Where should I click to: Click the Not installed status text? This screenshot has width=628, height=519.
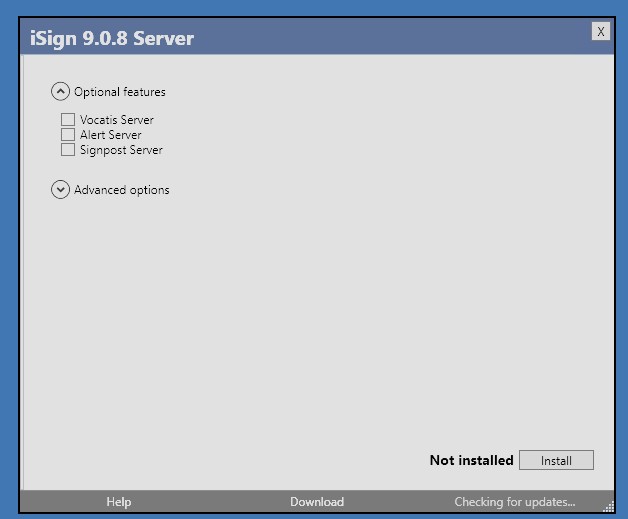(x=471, y=460)
